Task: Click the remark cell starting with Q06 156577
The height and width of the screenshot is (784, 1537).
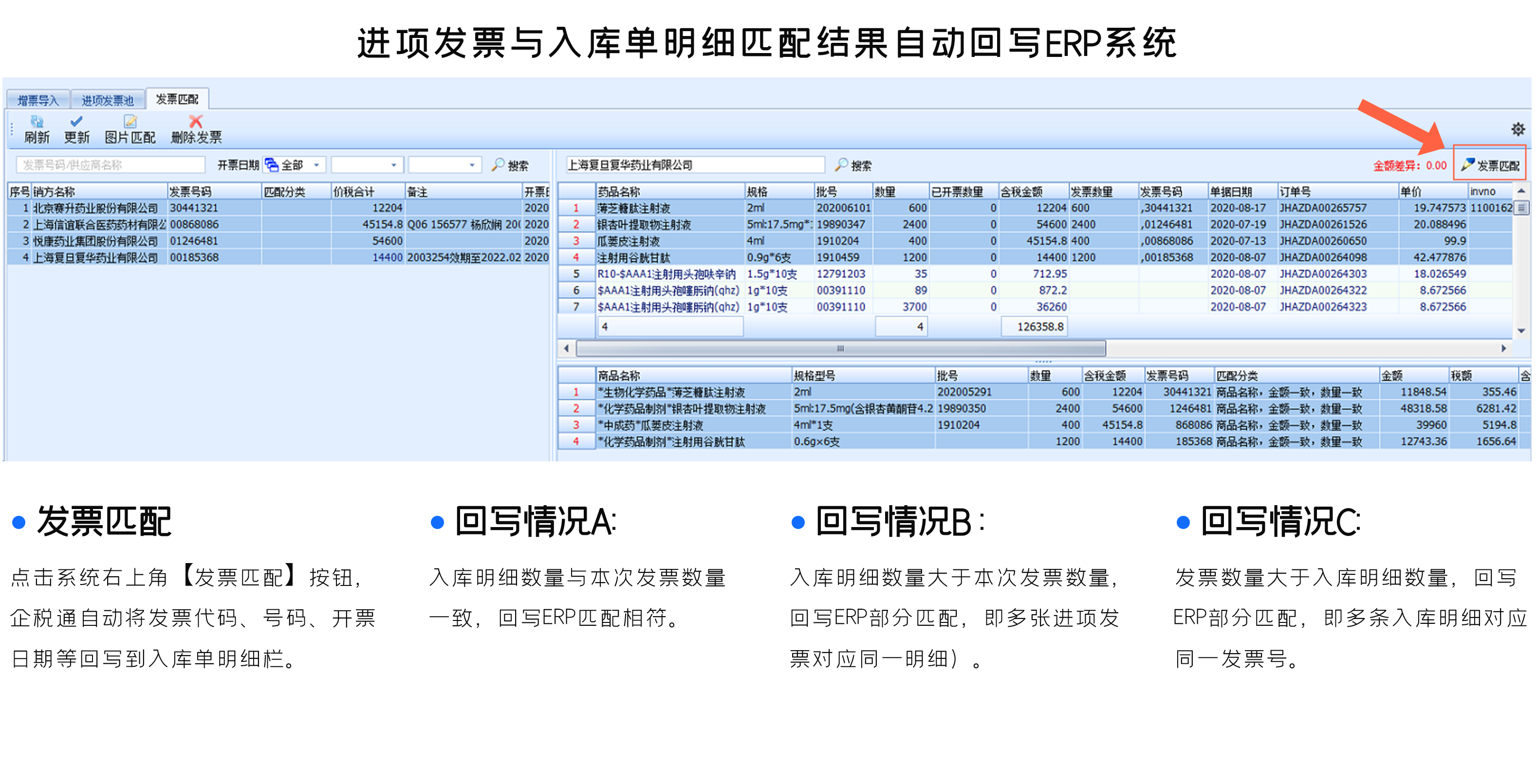Action: 463,225
